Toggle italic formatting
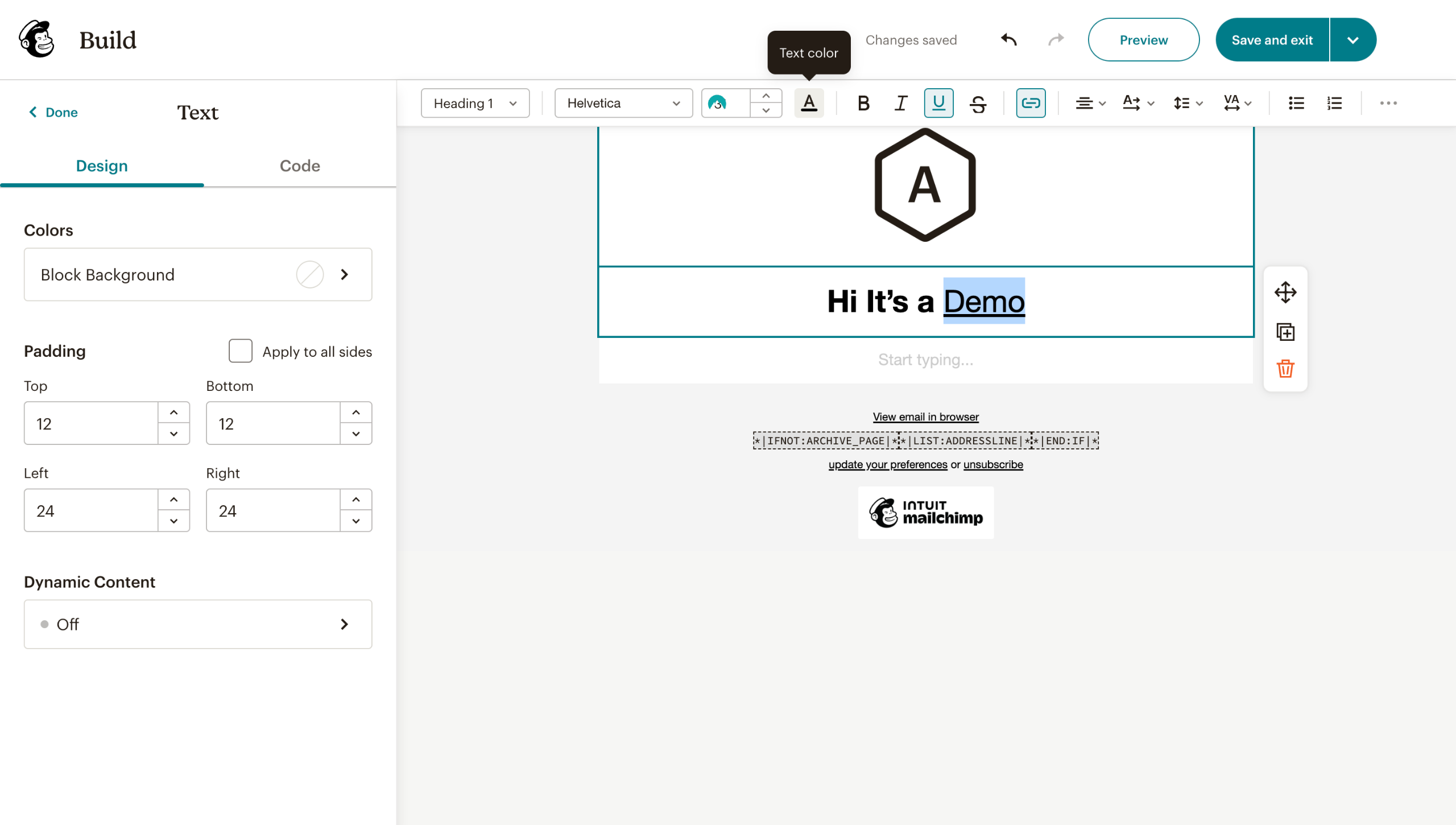The width and height of the screenshot is (1456, 825). point(901,103)
